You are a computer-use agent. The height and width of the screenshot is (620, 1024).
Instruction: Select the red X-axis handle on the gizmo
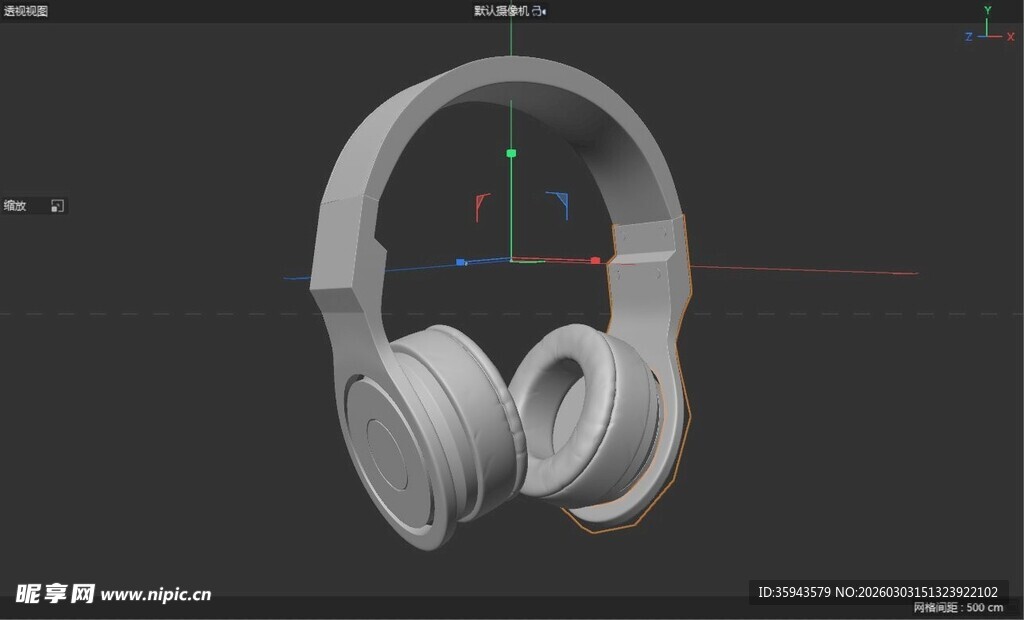pos(595,261)
